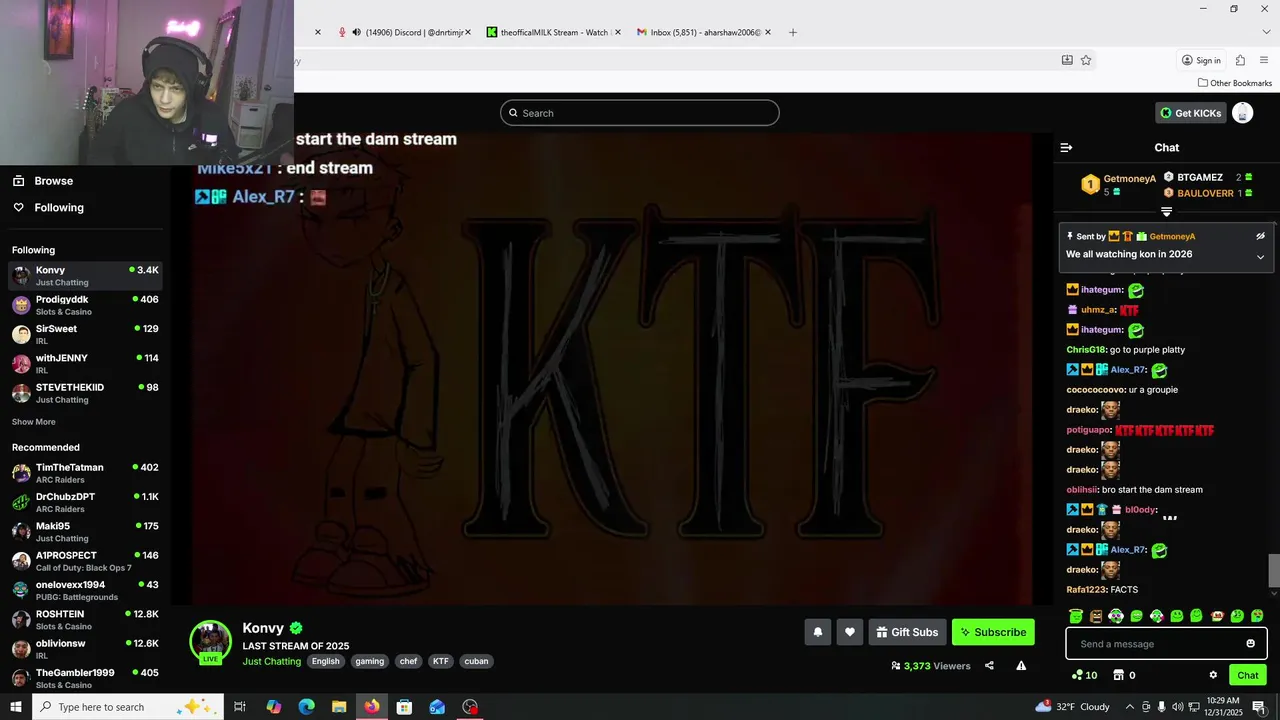Collapse the chat panel with arrow icon
The height and width of the screenshot is (720, 1280).
(x=1066, y=147)
